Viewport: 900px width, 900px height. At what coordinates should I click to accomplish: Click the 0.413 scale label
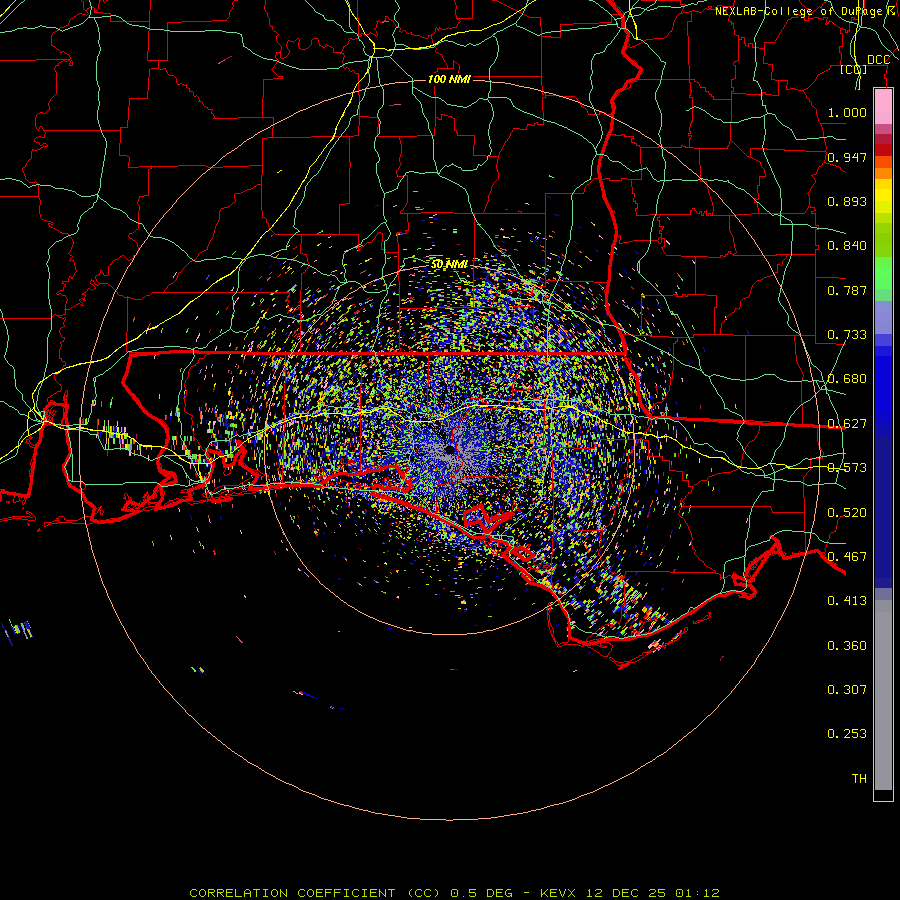[x=847, y=601]
